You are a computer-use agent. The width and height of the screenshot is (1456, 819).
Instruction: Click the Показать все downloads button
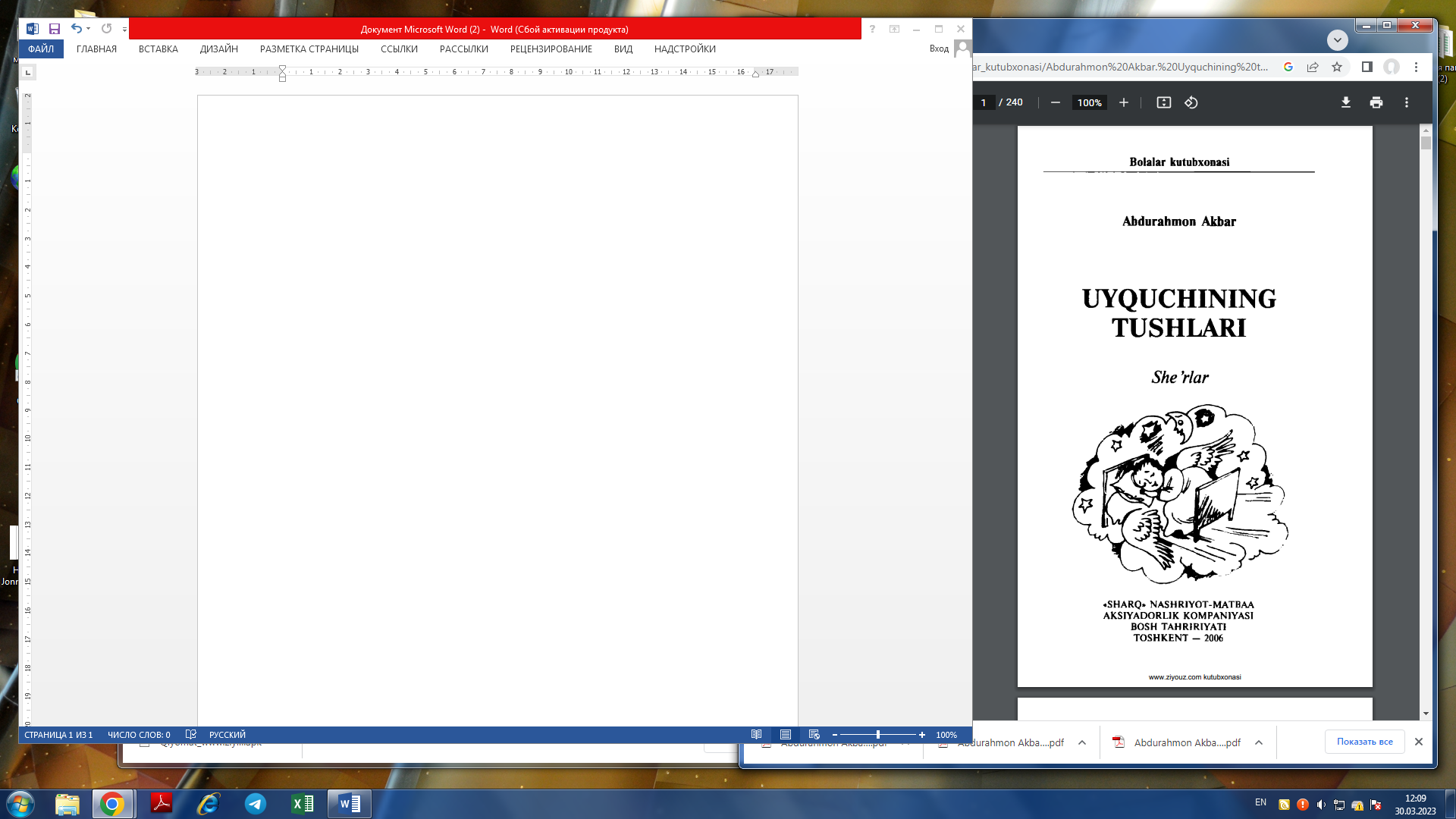click(x=1364, y=742)
